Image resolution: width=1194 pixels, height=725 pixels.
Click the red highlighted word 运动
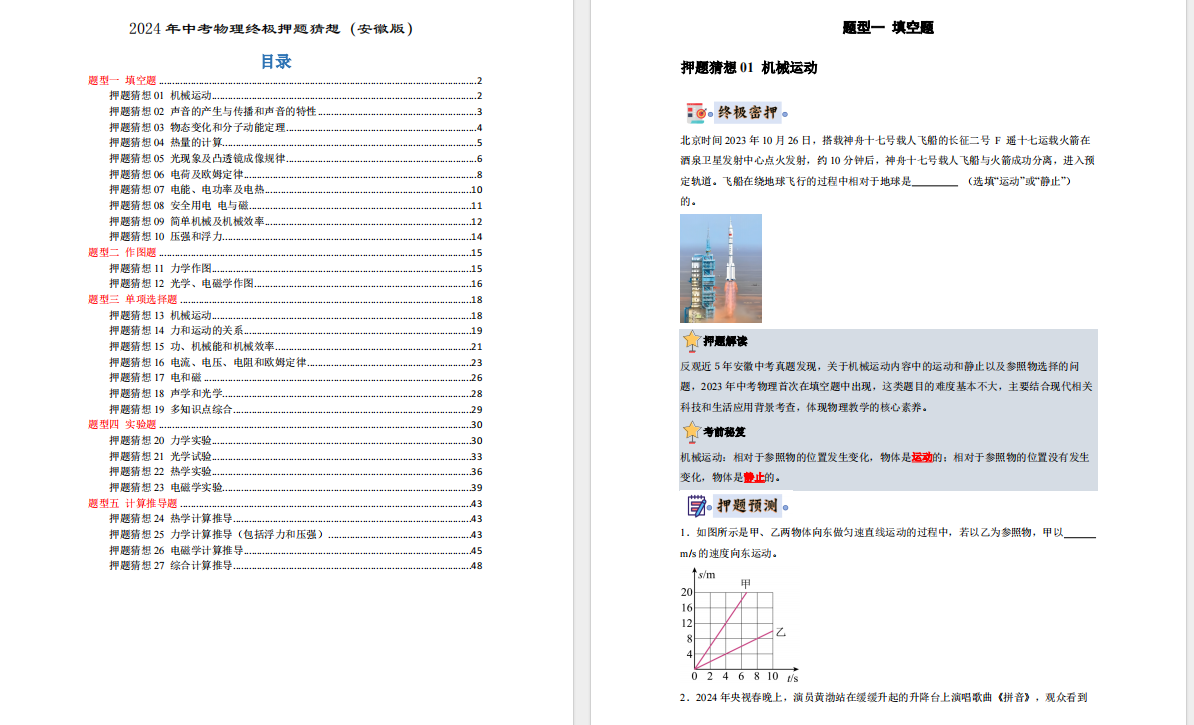click(921, 458)
